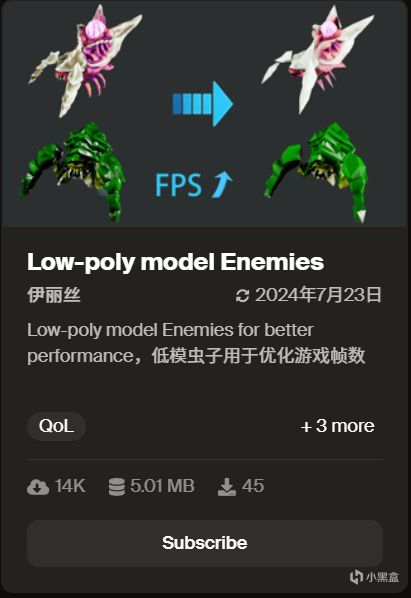The width and height of the screenshot is (411, 598).
Task: Expand the '+ 3 more' tags
Action: point(337,426)
